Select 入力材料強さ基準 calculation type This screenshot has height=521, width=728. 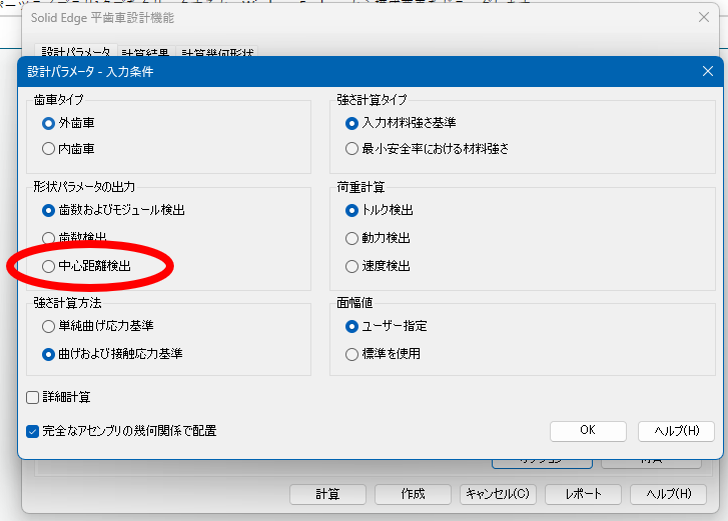click(x=351, y=123)
